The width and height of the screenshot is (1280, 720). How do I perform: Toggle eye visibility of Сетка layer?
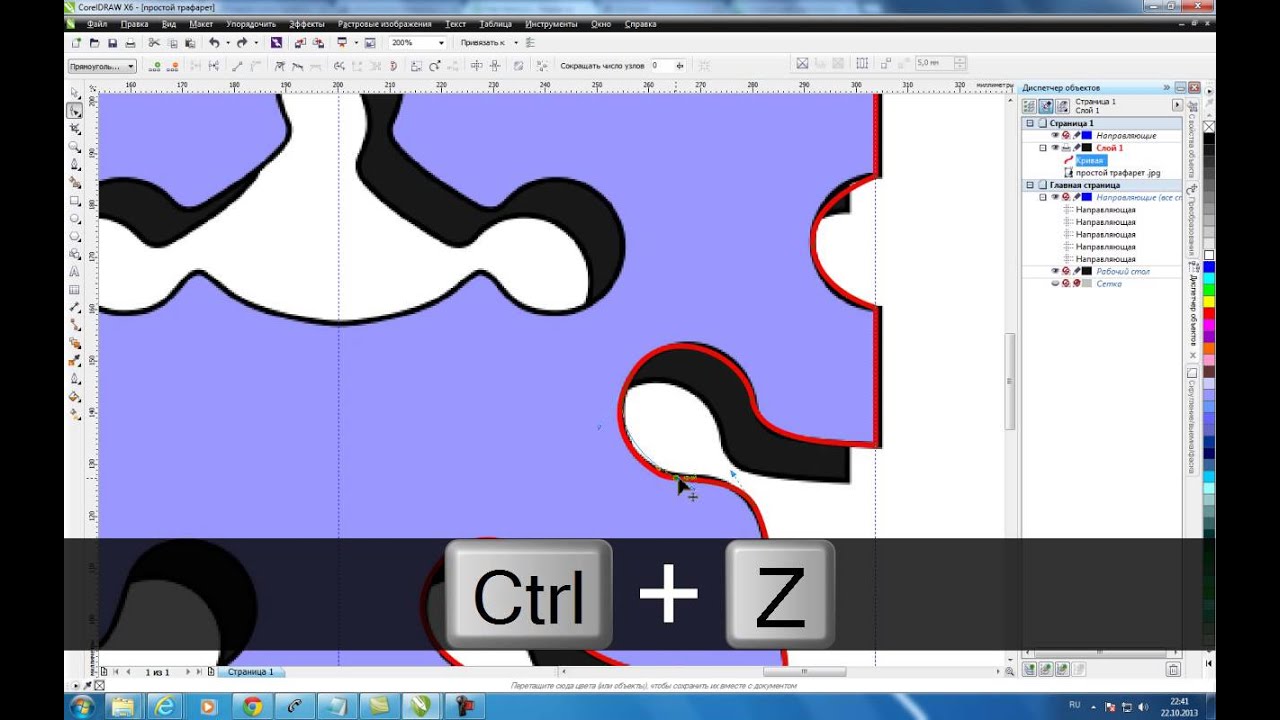click(x=1055, y=284)
